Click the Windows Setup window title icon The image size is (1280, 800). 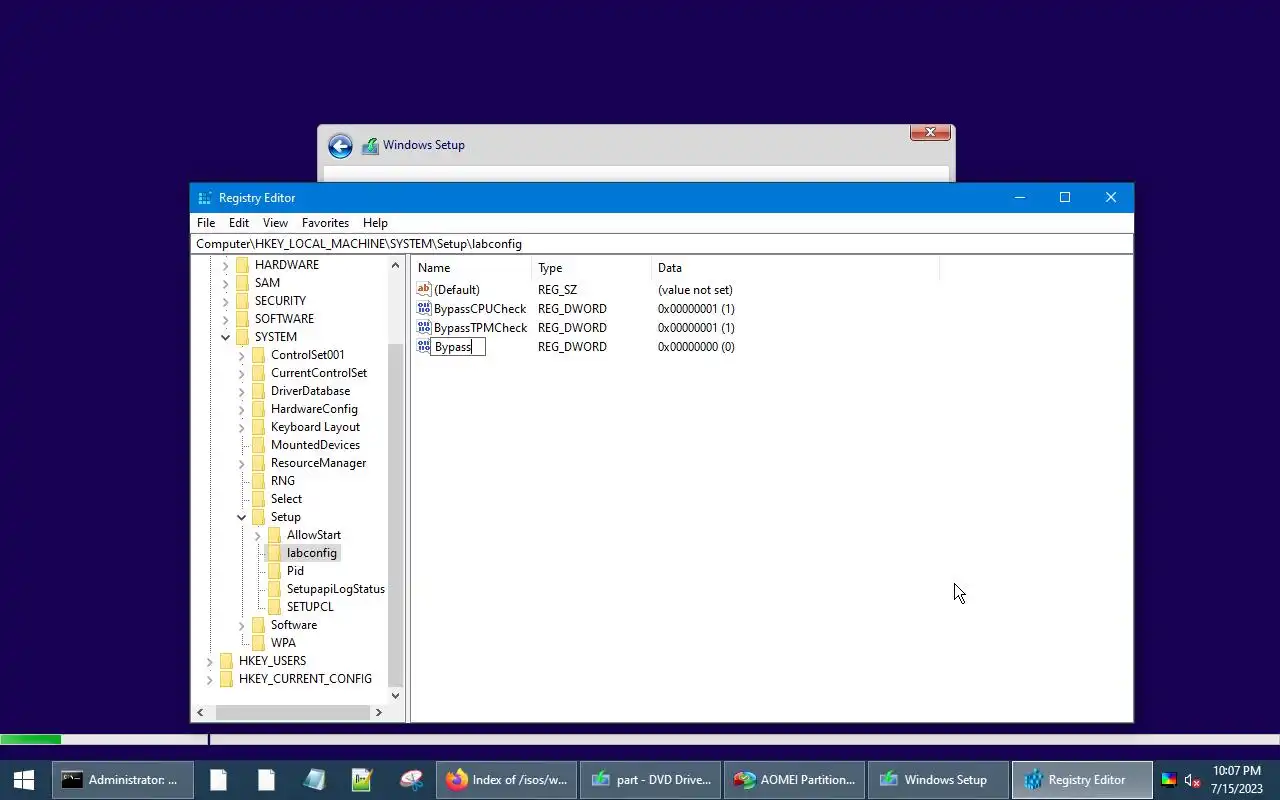click(x=370, y=146)
